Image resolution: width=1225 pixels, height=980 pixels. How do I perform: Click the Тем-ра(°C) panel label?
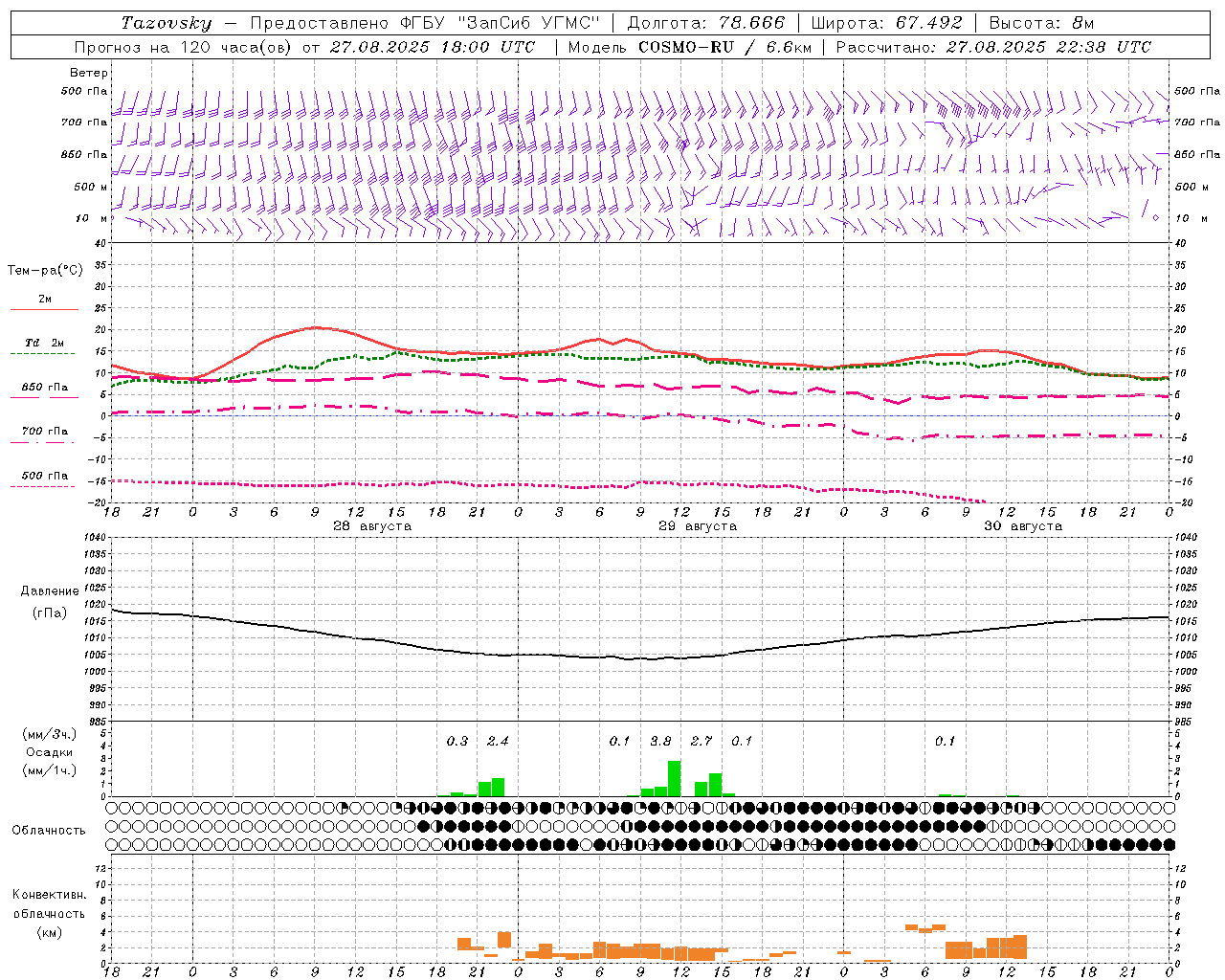tap(45, 271)
